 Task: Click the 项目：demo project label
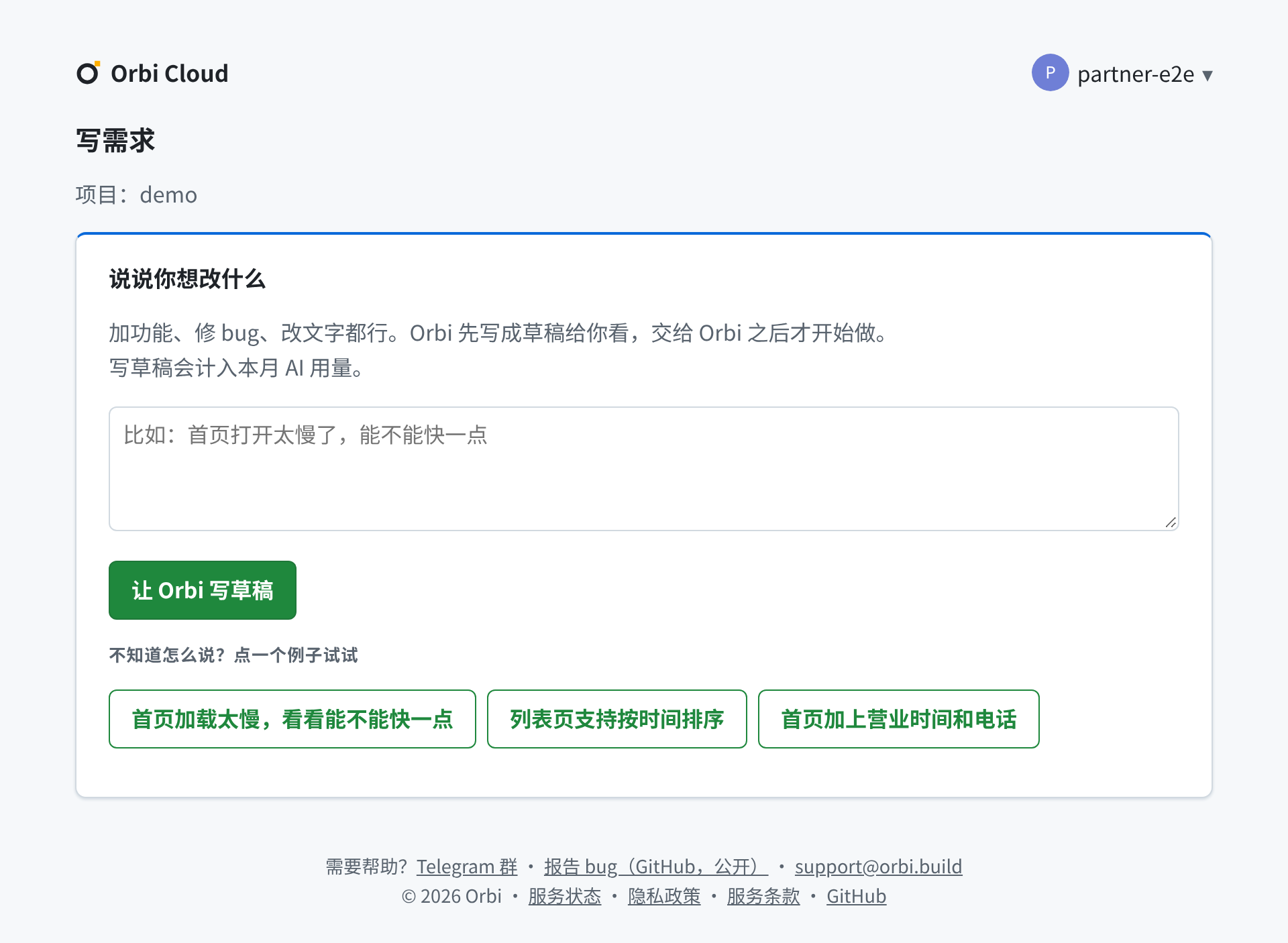[136, 195]
